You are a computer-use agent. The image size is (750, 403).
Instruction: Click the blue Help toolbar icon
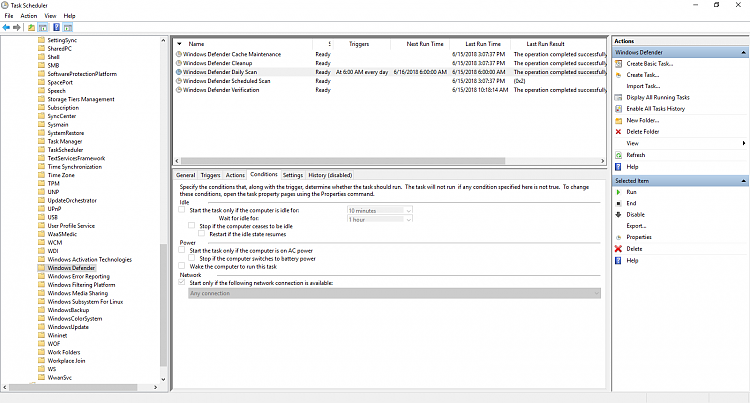tap(56, 27)
